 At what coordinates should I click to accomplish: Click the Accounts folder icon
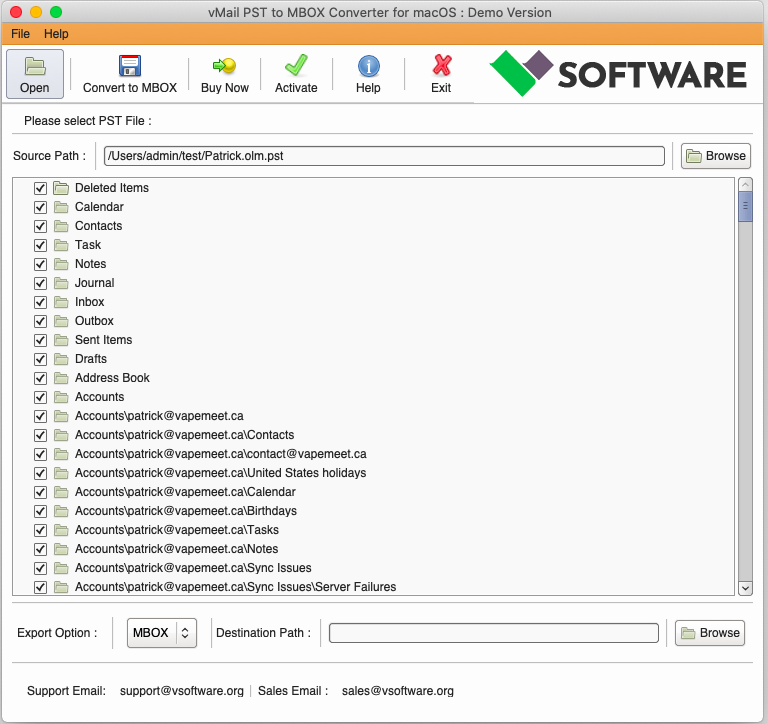[61, 397]
